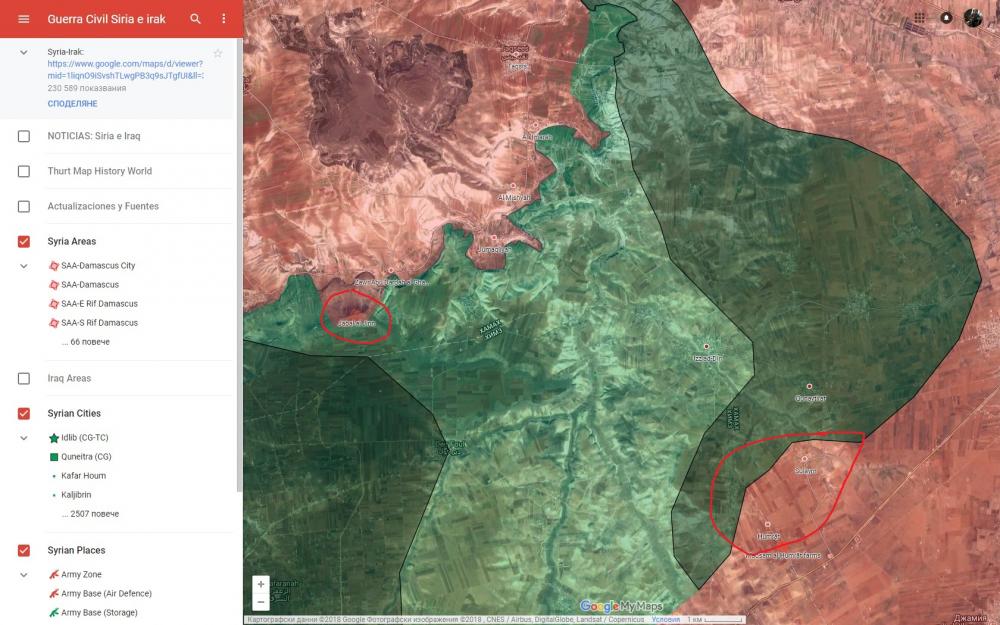This screenshot has width=1000, height=625.
Task: Collapse the Syria Areas layer list
Action: (x=24, y=266)
